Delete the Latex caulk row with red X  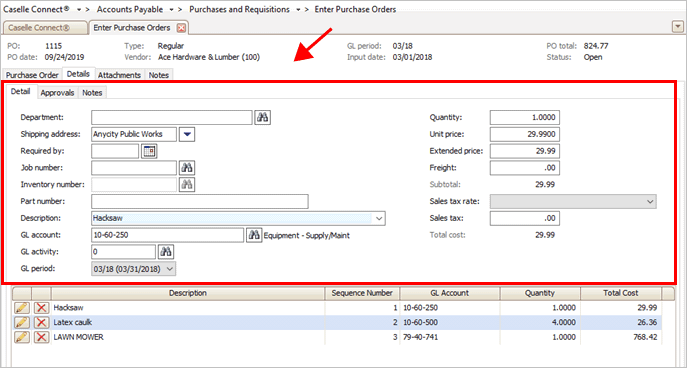point(41,323)
